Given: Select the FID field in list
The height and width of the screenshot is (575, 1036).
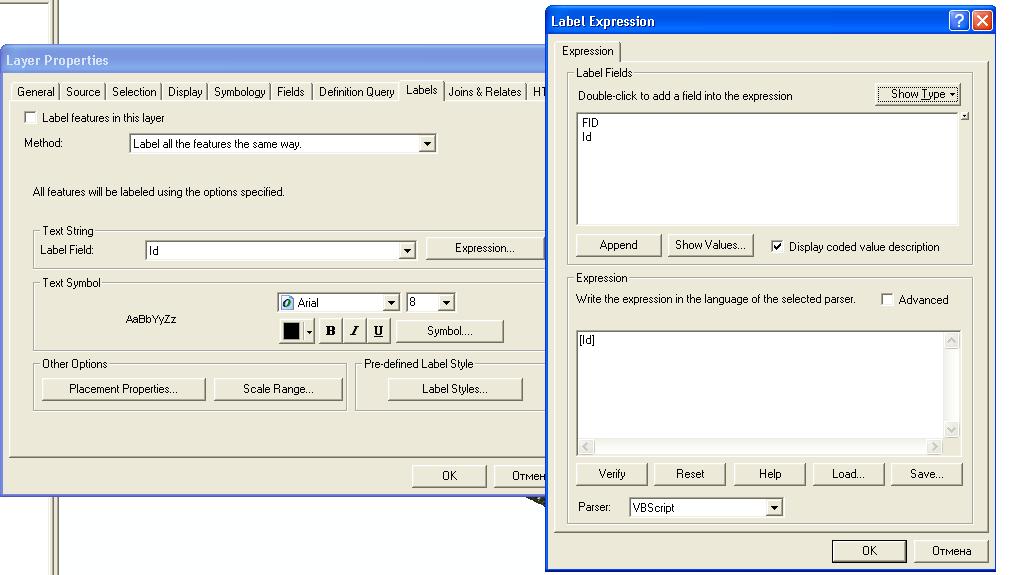Looking at the screenshot, I should click(x=590, y=122).
